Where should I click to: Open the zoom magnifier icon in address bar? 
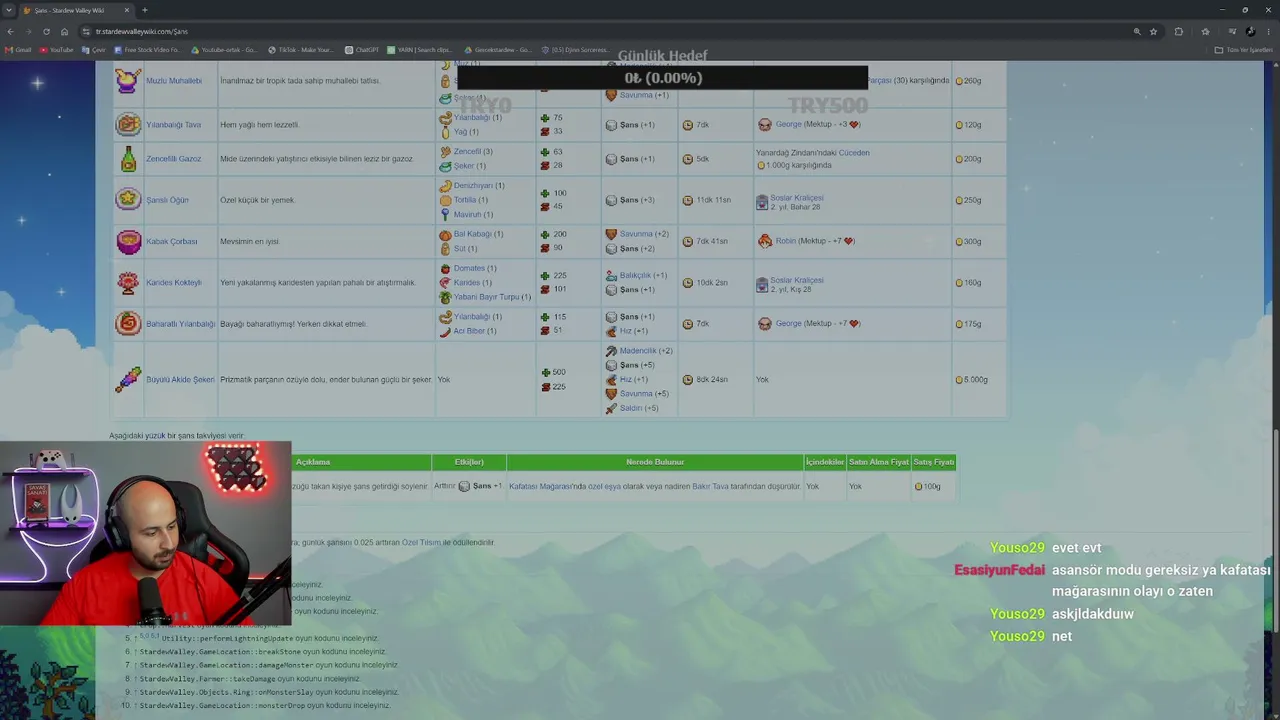(1137, 31)
